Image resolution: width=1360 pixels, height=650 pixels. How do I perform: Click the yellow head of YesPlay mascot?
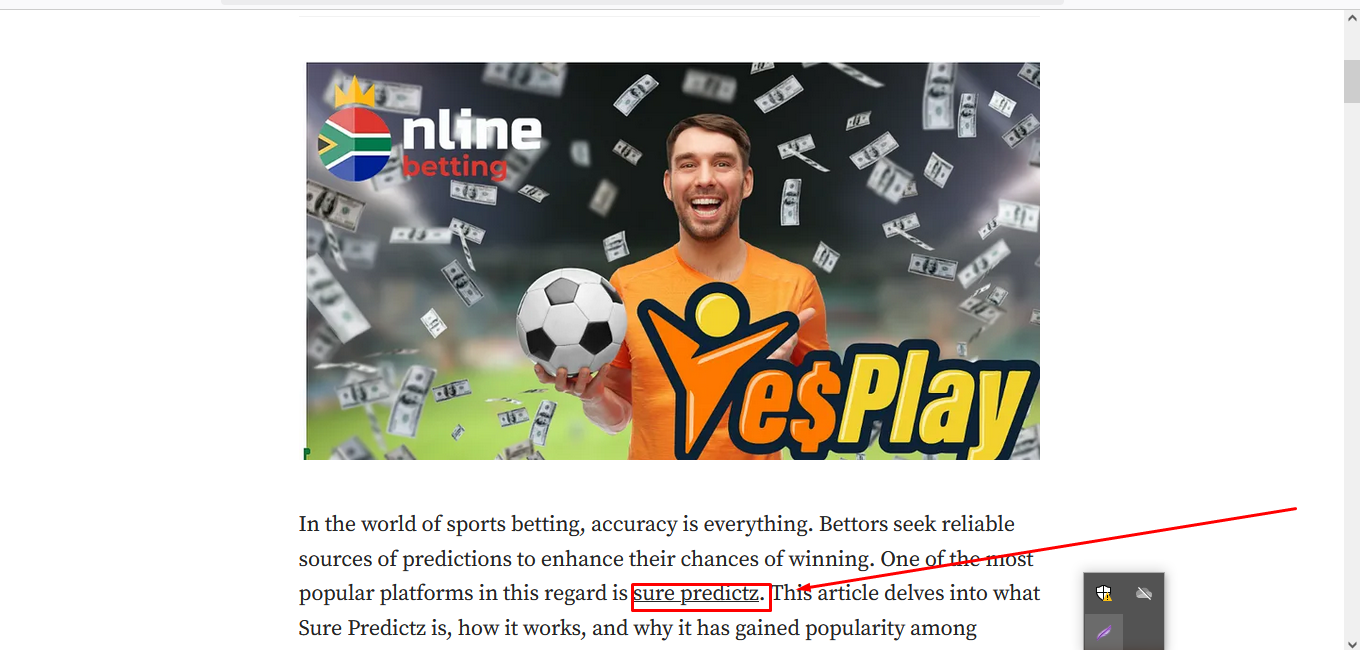[x=714, y=312]
